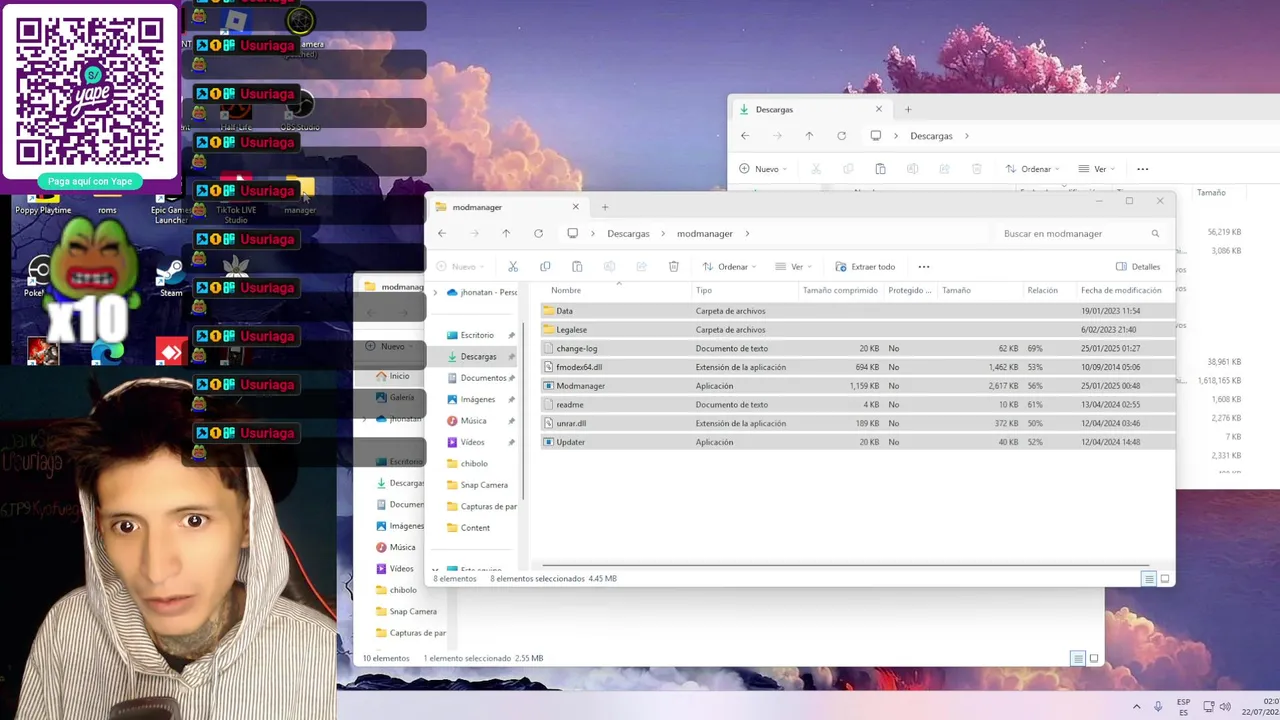Viewport: 1280px width, 720px height.
Task: Toggle the Detalles pane button
Action: [1138, 267]
